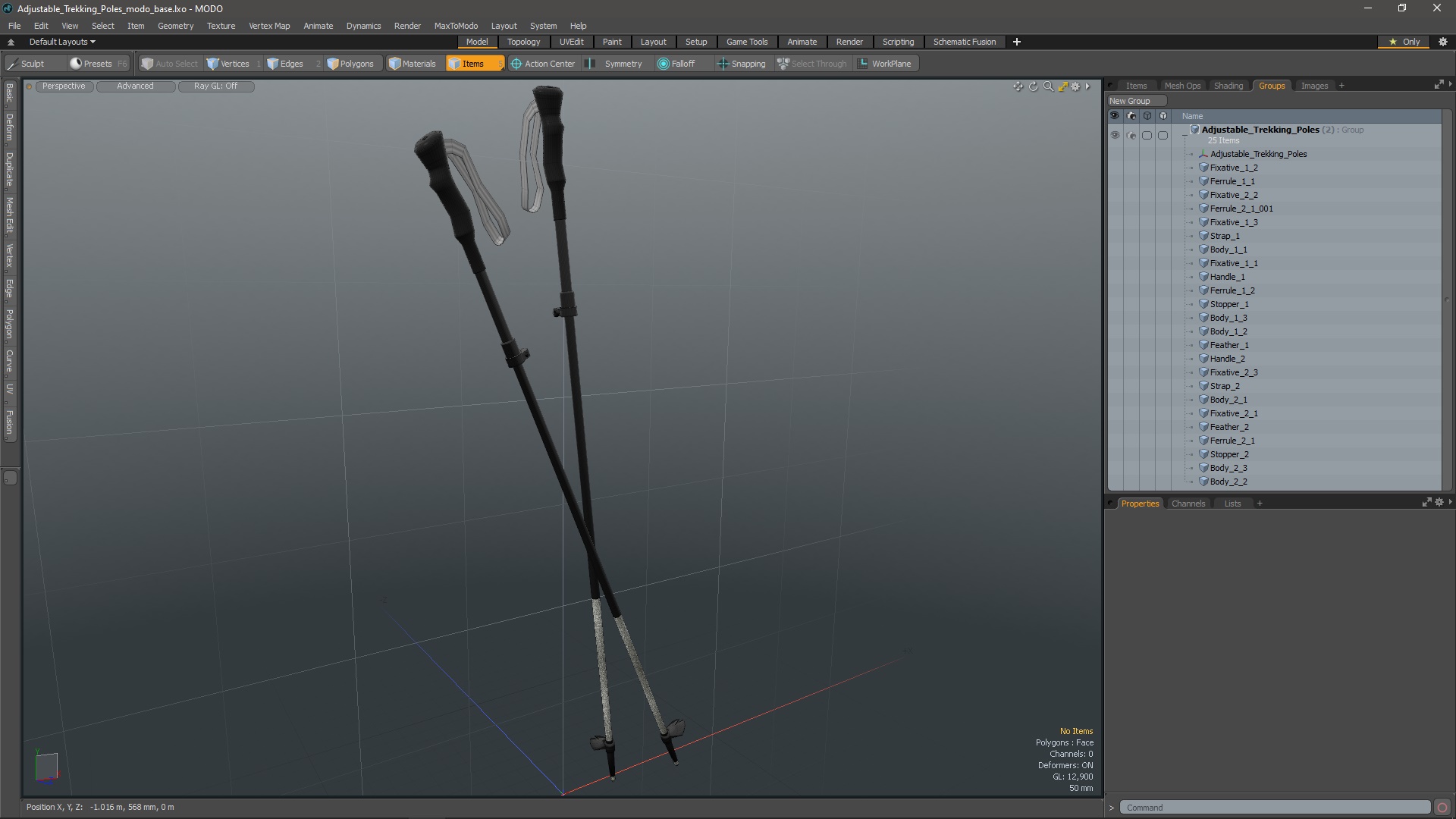
Task: Click the Command input field
Action: (1275, 808)
